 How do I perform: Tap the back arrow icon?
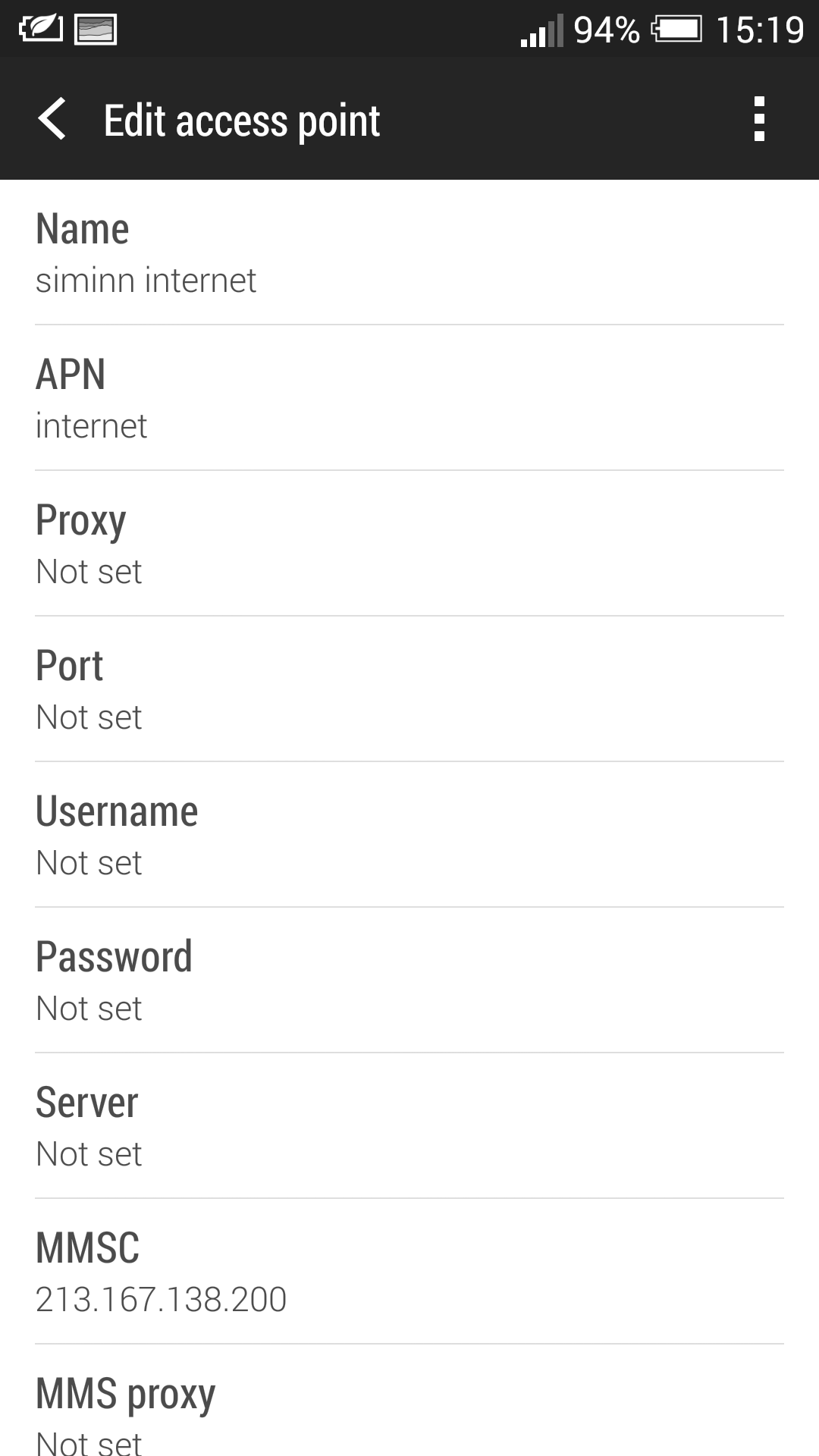52,119
